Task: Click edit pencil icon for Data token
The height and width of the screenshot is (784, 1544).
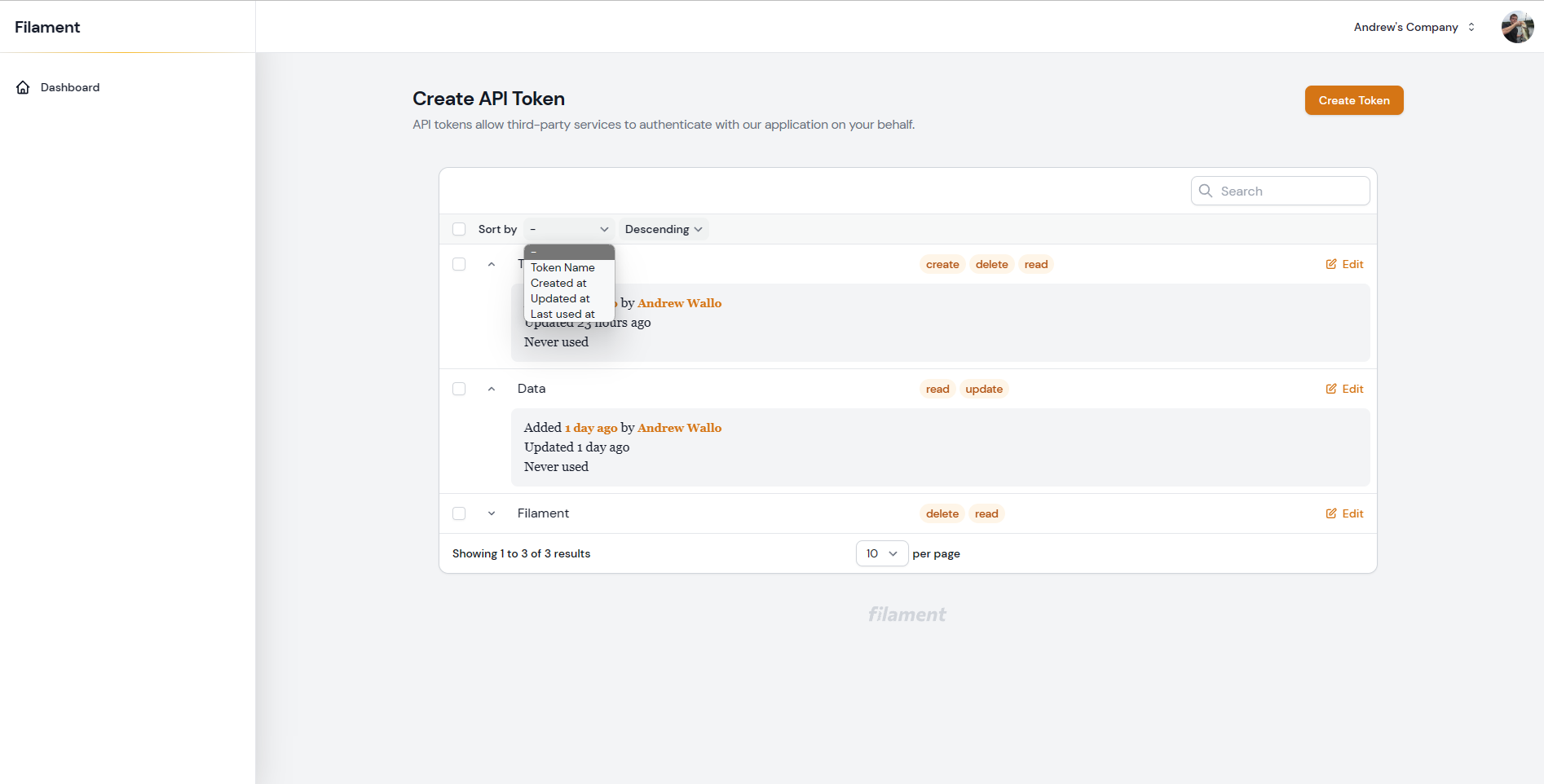Action: click(1331, 389)
